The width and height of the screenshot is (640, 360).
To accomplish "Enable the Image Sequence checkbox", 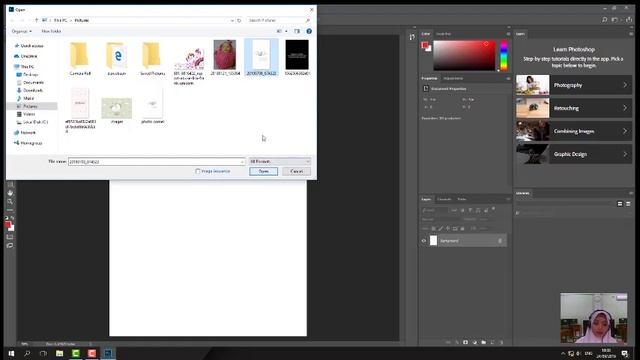I will coord(198,171).
